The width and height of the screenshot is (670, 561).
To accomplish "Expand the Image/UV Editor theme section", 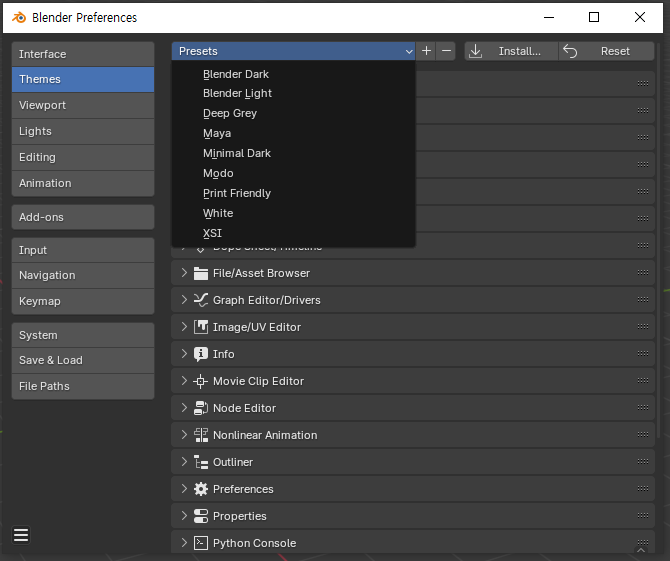I will (x=184, y=326).
